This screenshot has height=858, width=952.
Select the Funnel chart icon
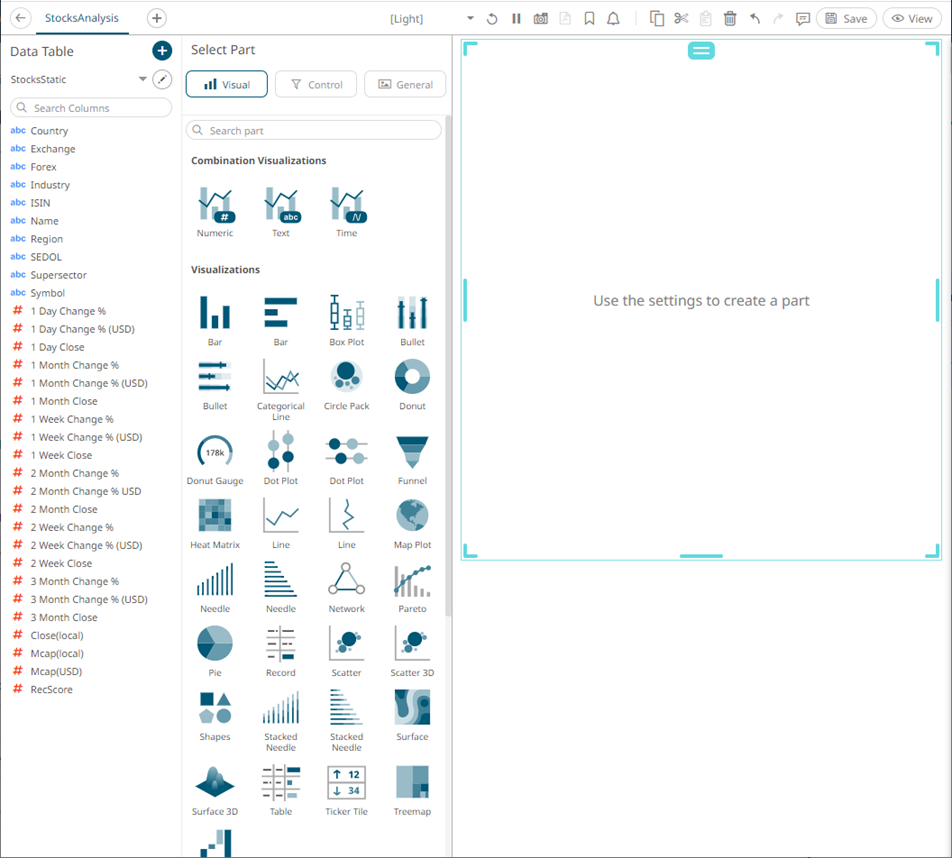412,453
